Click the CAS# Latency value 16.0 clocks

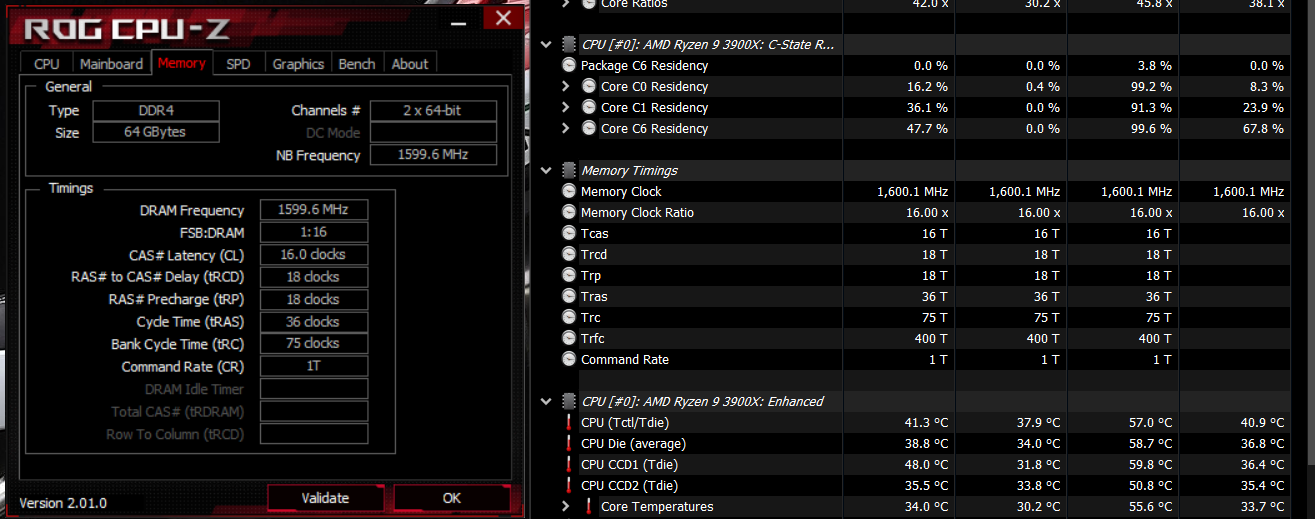tap(314, 254)
